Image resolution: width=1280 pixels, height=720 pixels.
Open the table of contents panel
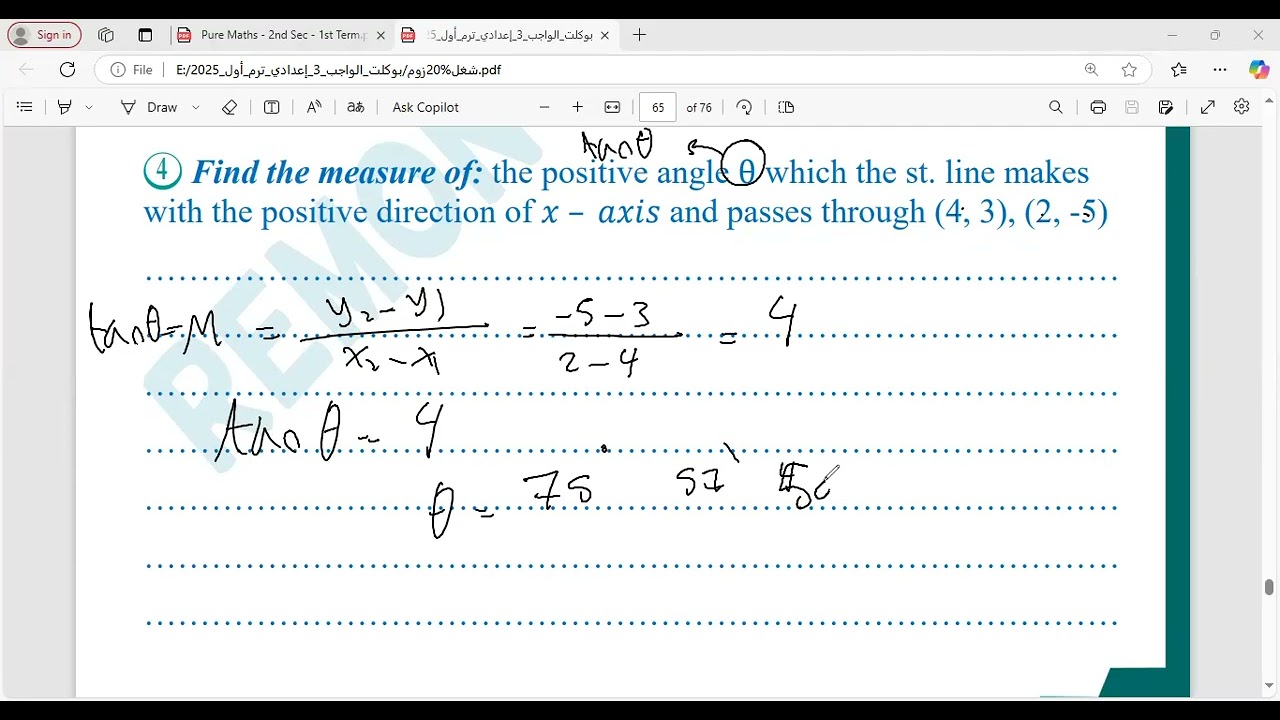click(25, 107)
